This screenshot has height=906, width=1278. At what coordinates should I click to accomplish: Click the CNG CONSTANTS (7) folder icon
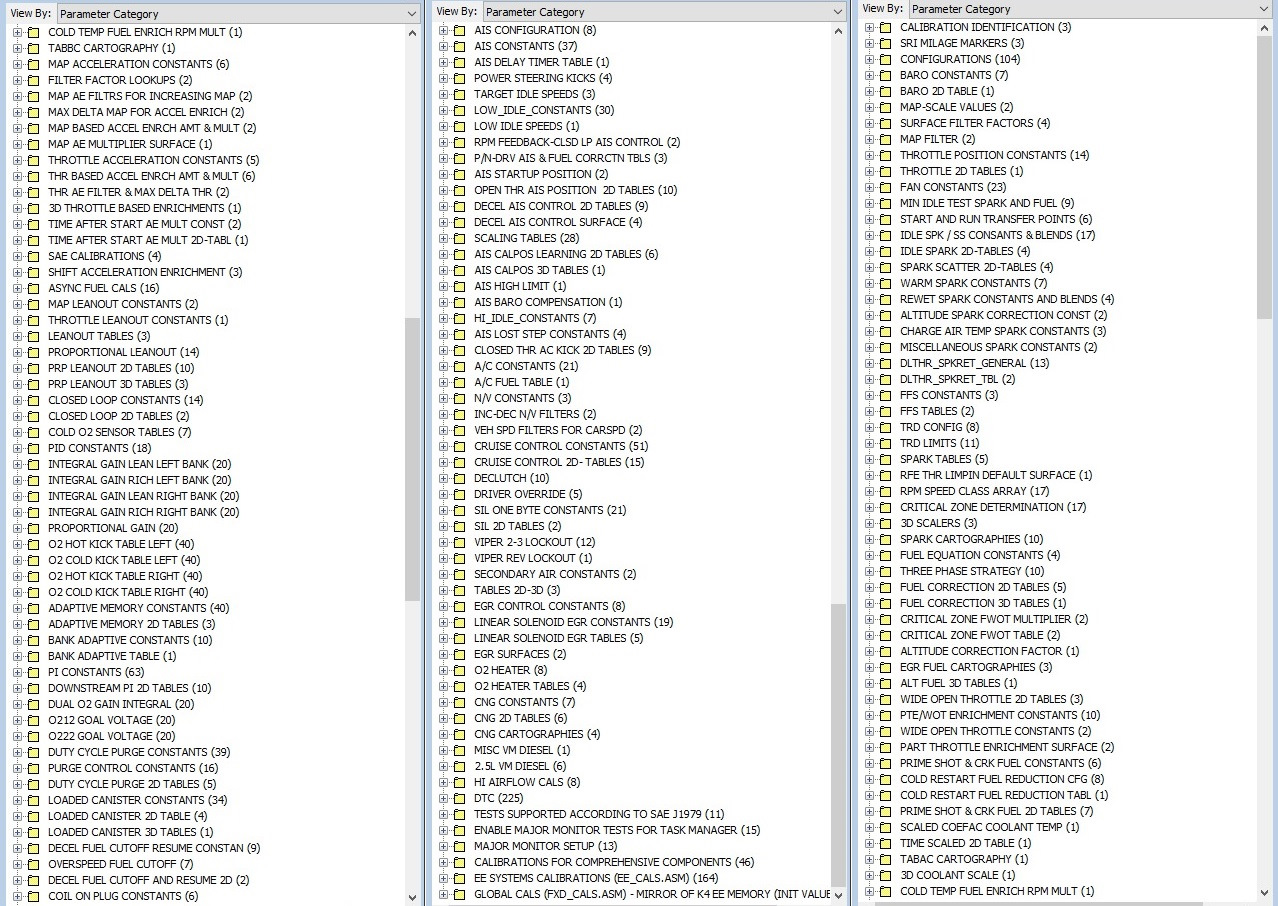pos(459,702)
